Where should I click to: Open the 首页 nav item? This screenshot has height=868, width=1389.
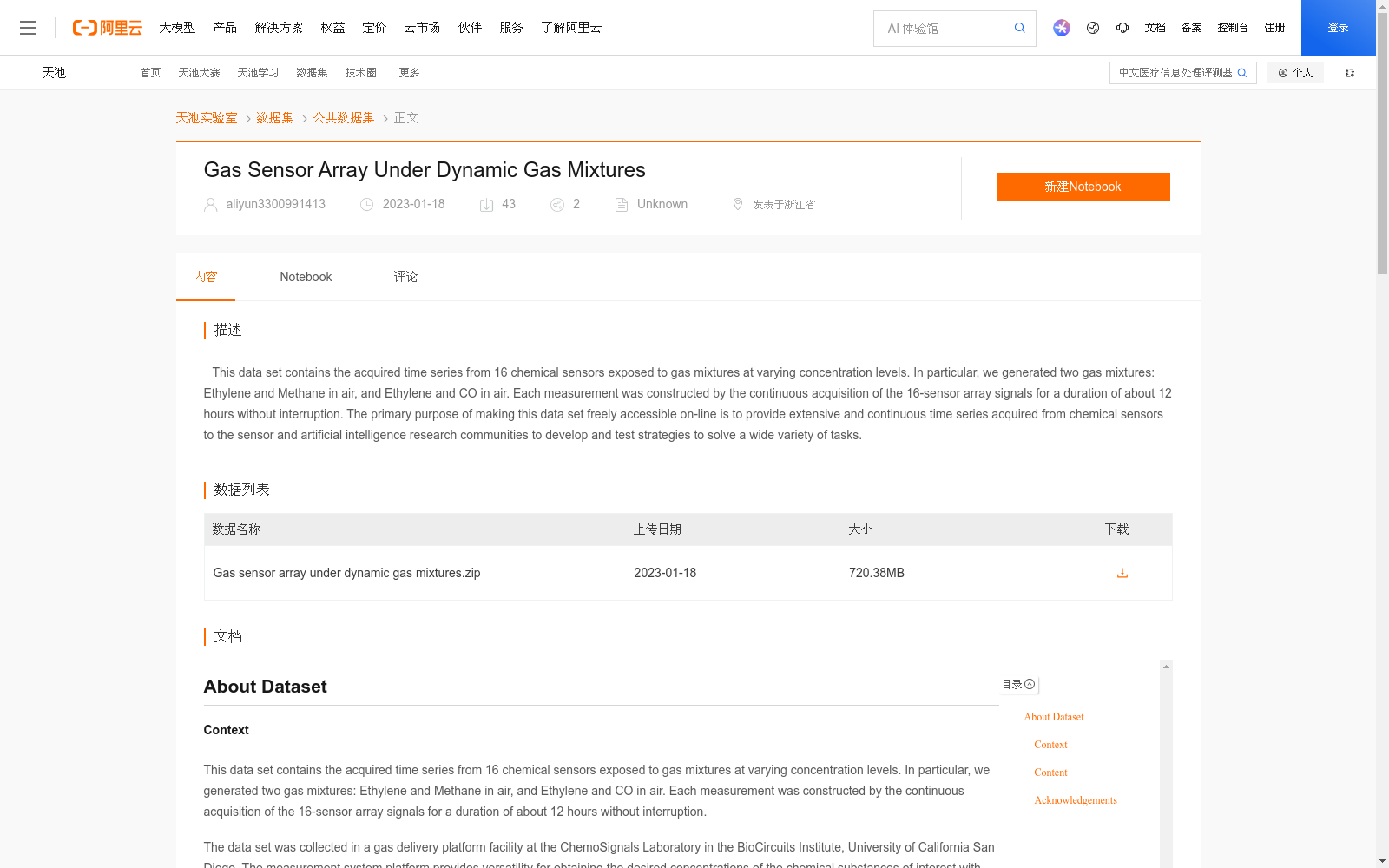click(x=150, y=73)
